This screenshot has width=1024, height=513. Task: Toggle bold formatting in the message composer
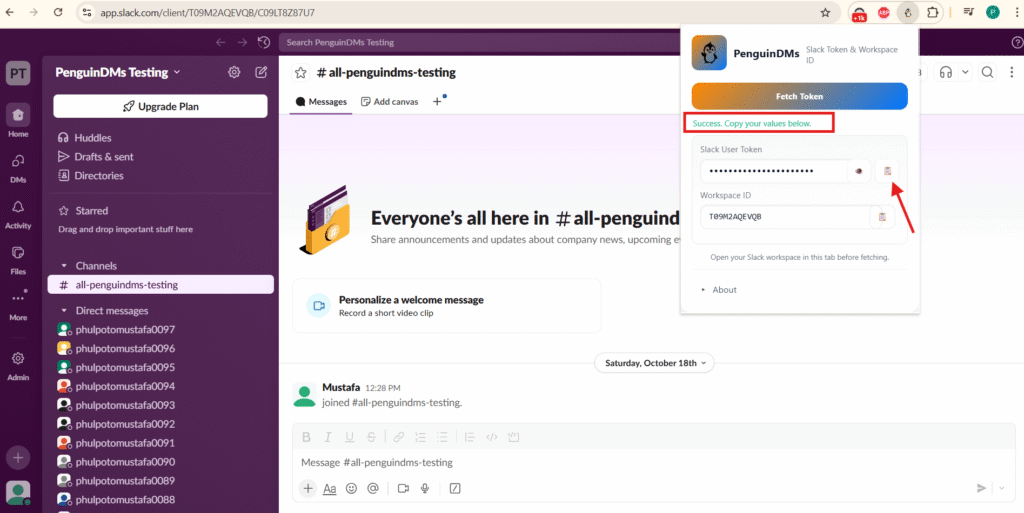click(x=307, y=437)
